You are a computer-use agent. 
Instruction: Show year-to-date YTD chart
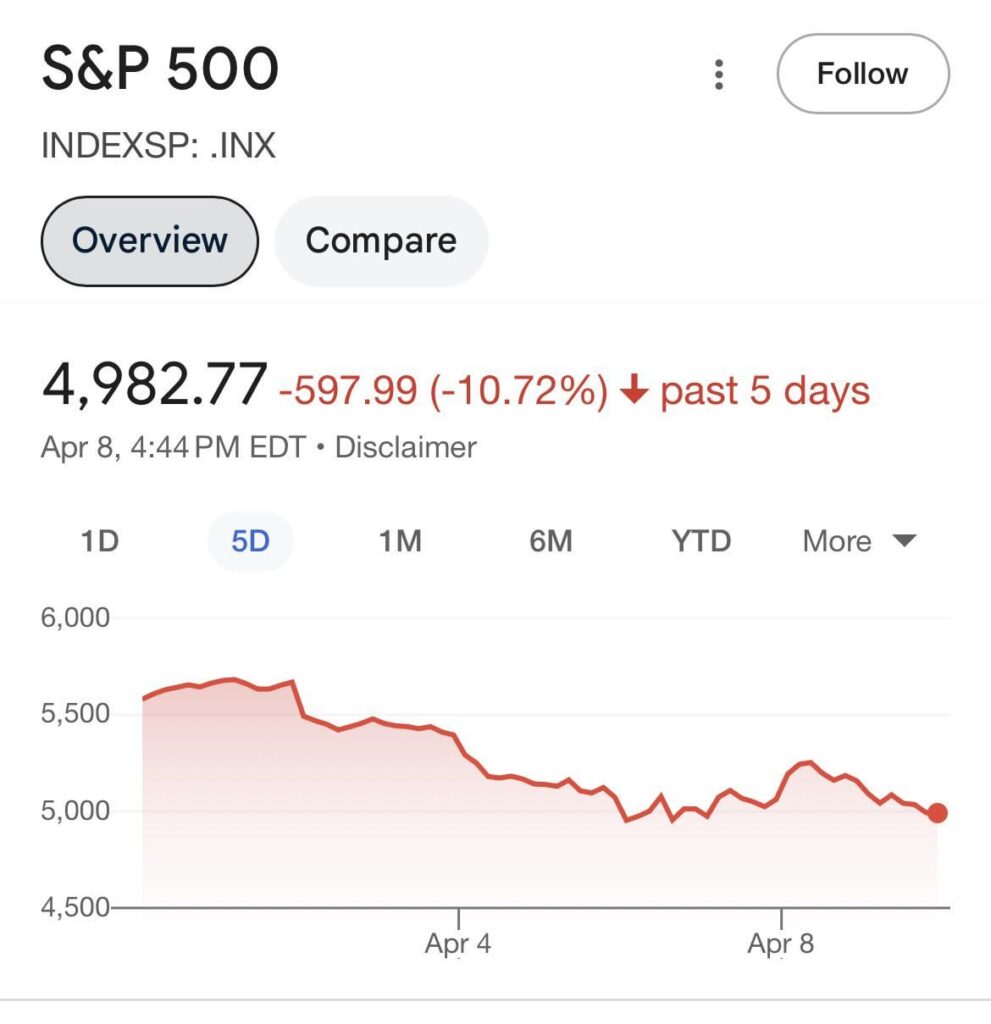point(701,542)
